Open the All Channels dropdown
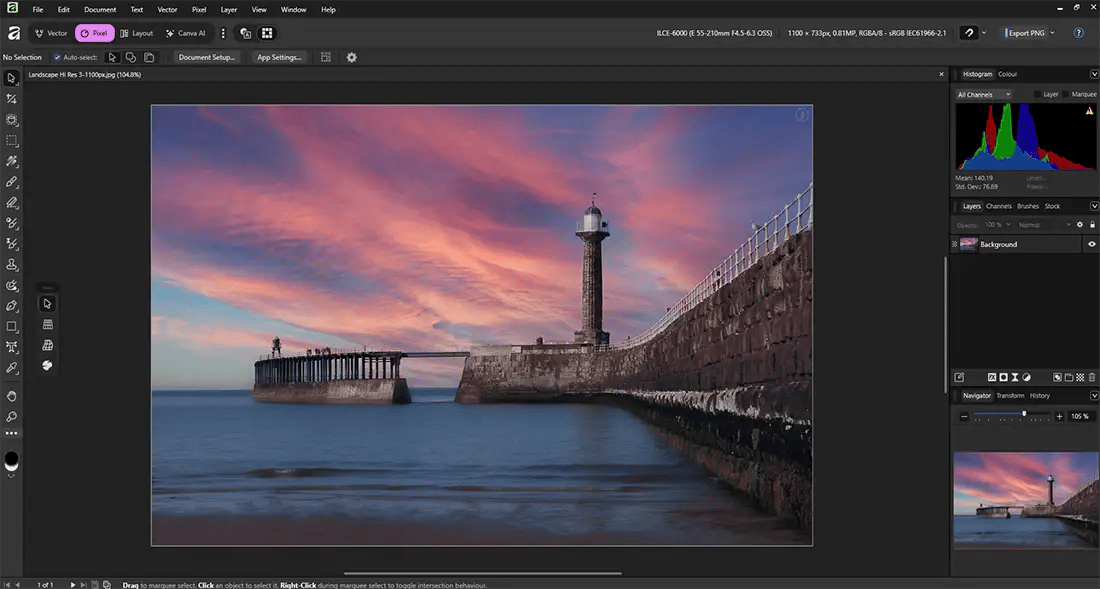The image size is (1100, 589). coord(983,95)
